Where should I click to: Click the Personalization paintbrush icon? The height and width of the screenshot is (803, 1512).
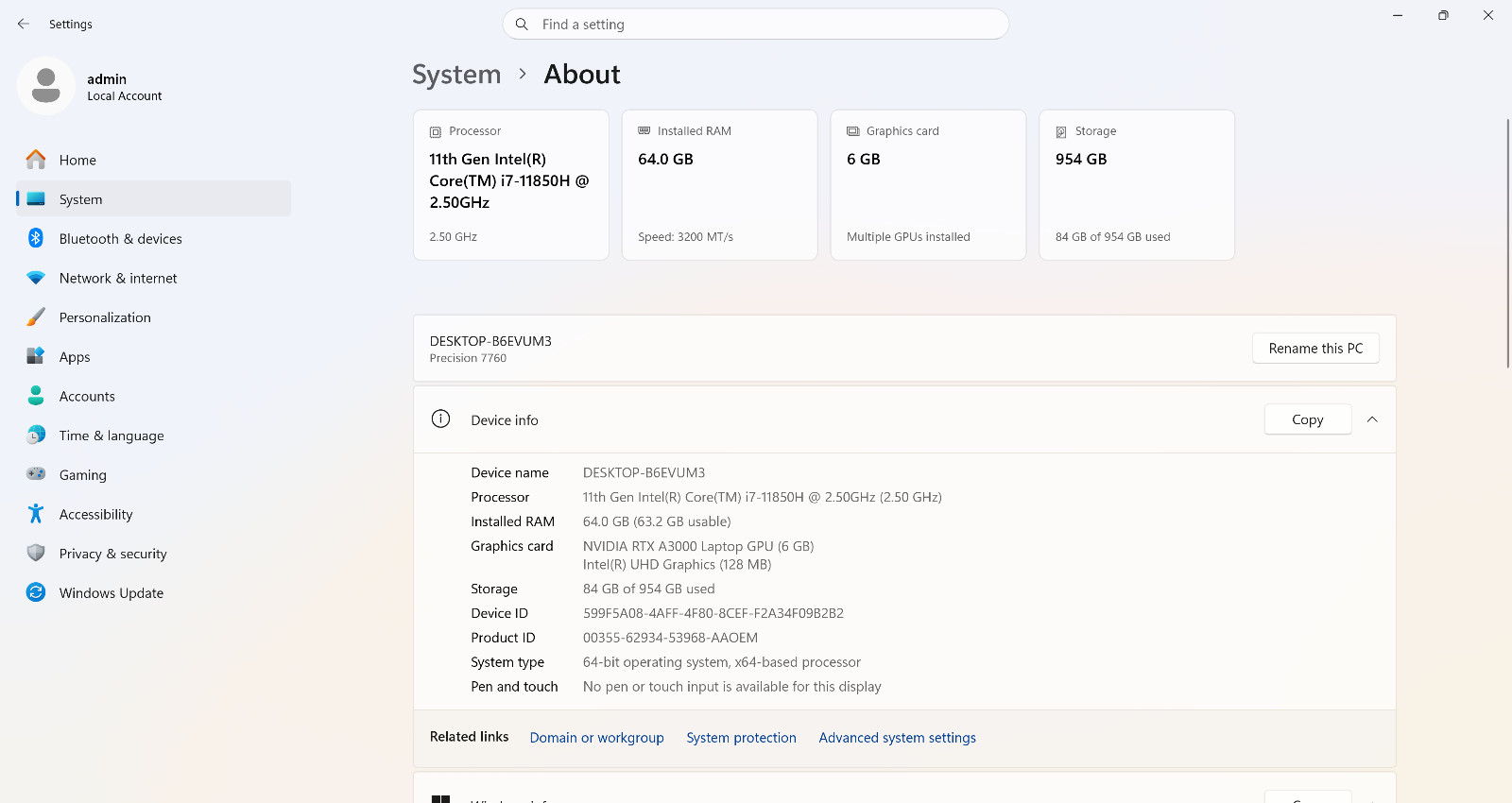coord(36,317)
